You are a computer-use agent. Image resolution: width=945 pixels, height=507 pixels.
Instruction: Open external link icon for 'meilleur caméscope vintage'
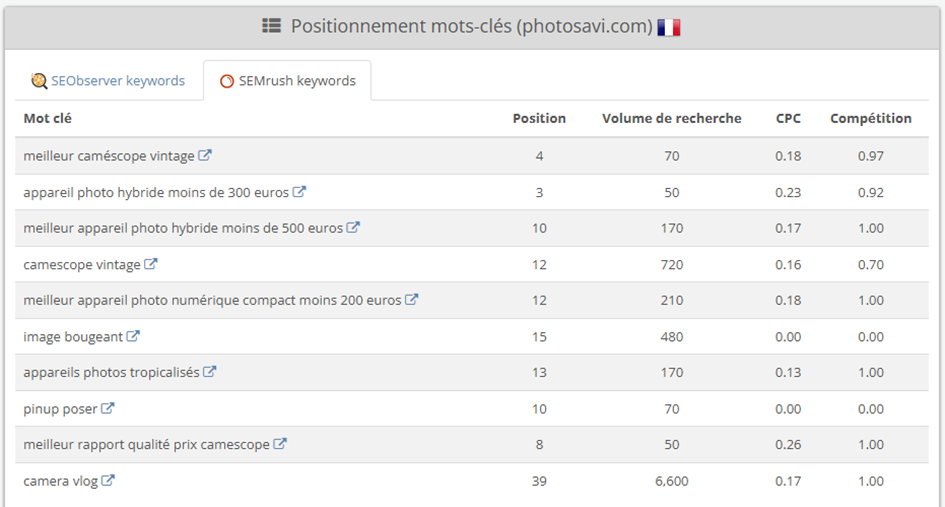(205, 155)
